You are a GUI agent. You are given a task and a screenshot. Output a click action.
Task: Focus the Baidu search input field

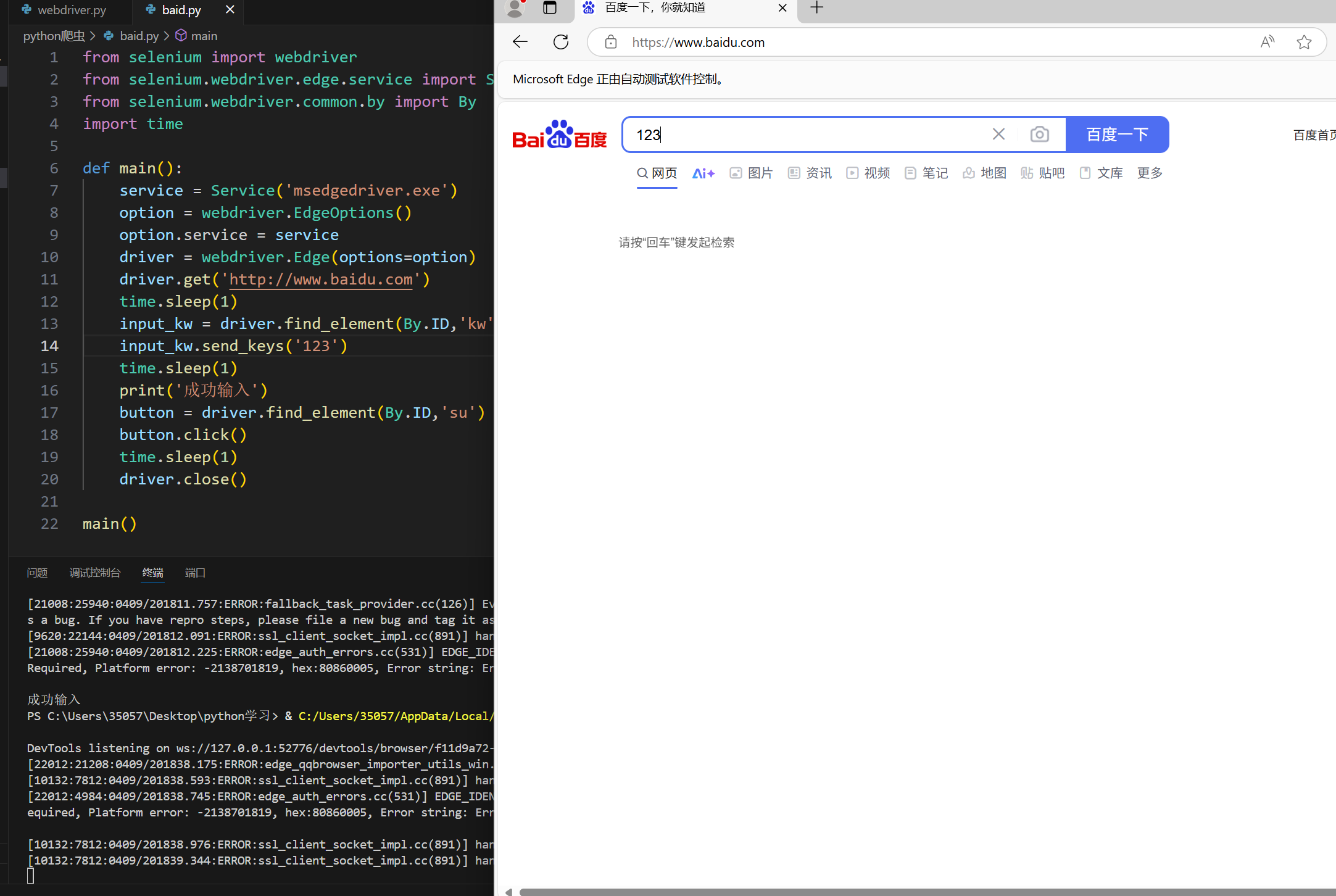808,135
